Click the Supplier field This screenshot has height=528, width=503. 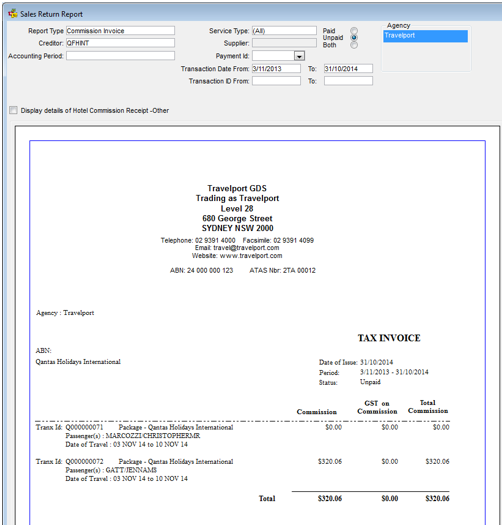(284, 43)
